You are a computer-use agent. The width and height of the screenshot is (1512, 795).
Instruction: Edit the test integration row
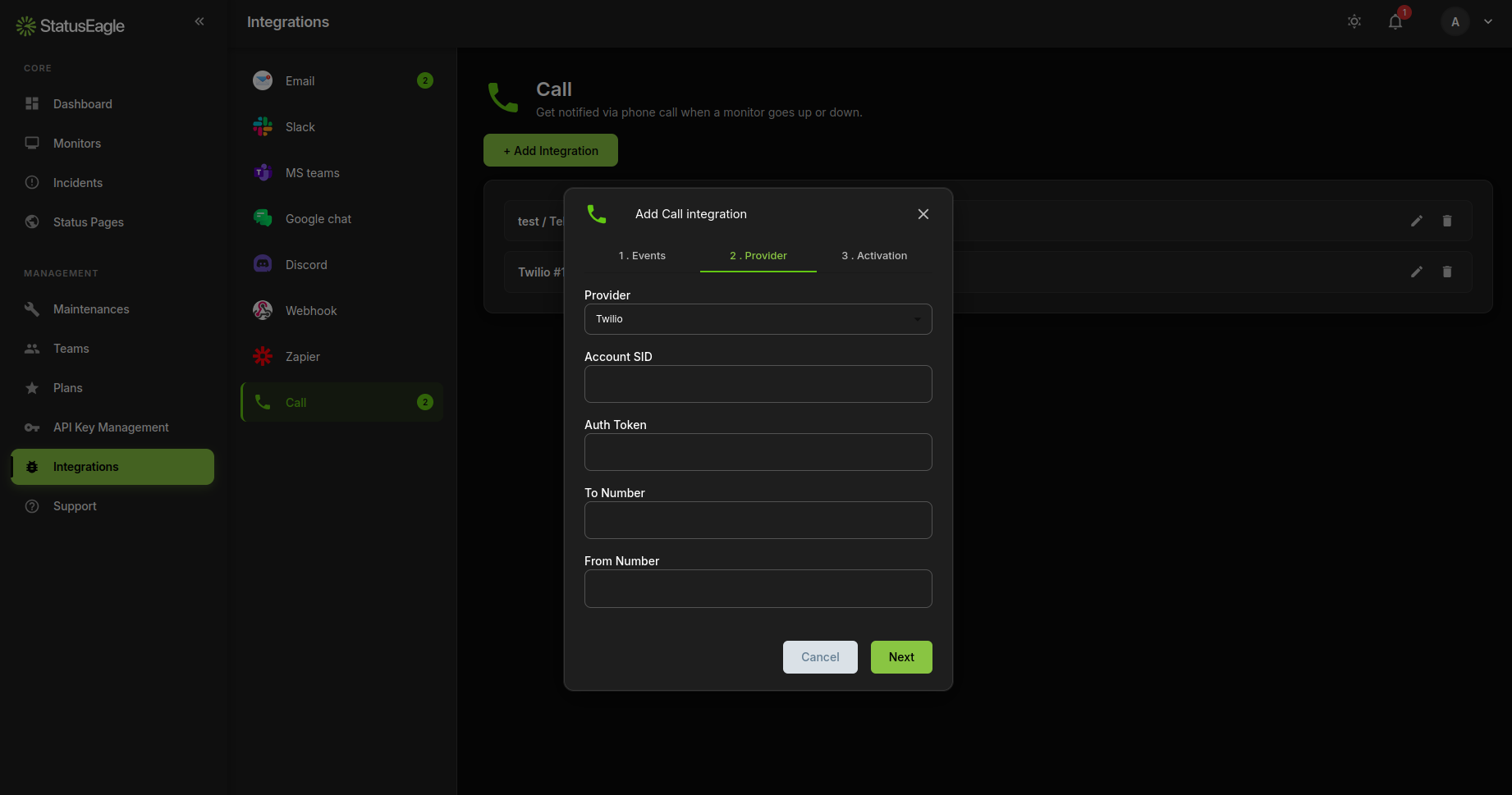point(1417,221)
